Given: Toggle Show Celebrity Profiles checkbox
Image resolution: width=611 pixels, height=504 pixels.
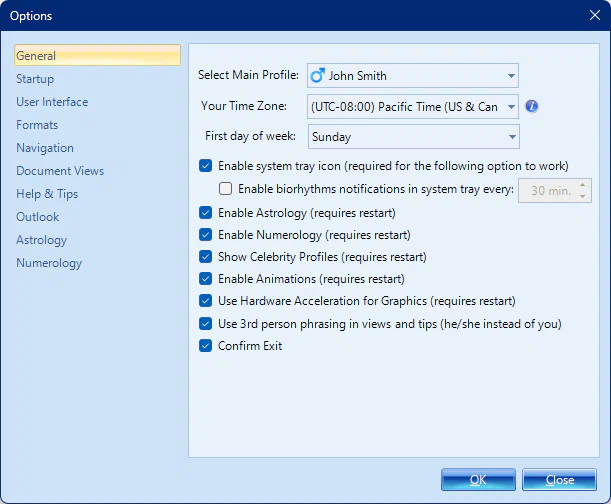Looking at the screenshot, I should pos(206,257).
